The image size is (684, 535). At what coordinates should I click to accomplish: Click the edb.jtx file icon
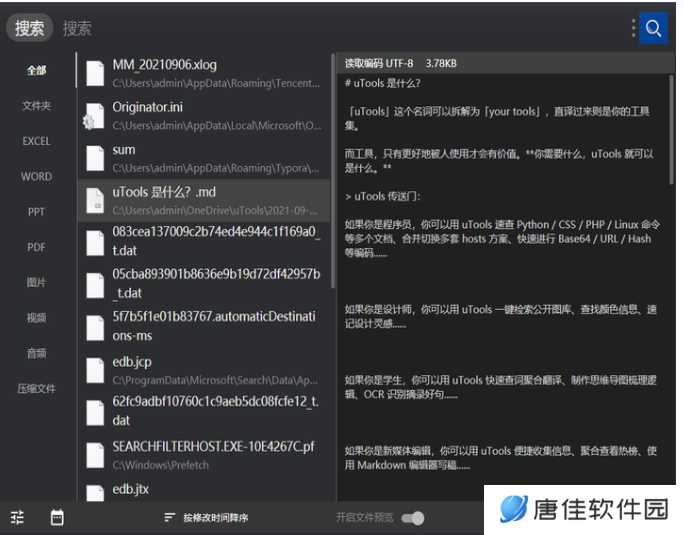coord(95,493)
